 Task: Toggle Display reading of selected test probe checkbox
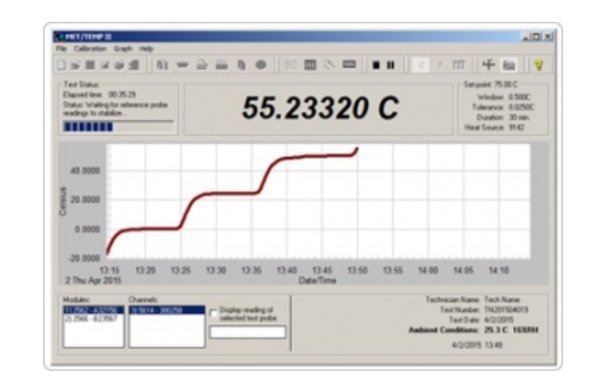[214, 314]
